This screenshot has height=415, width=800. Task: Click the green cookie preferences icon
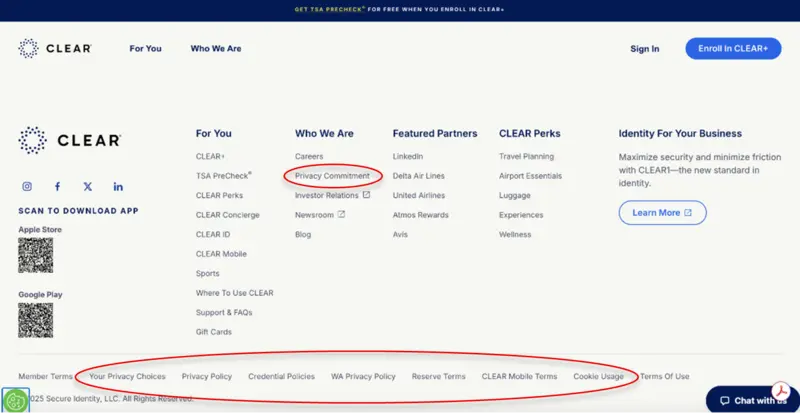15,401
